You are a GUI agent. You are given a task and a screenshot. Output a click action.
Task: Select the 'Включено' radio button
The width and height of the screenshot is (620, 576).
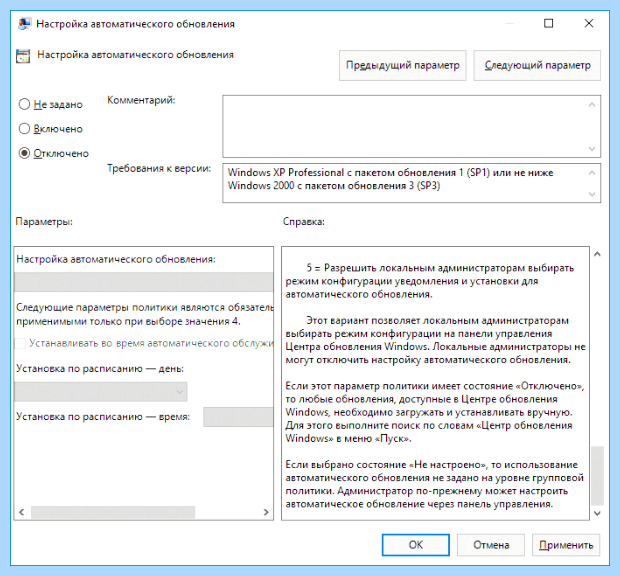24,129
